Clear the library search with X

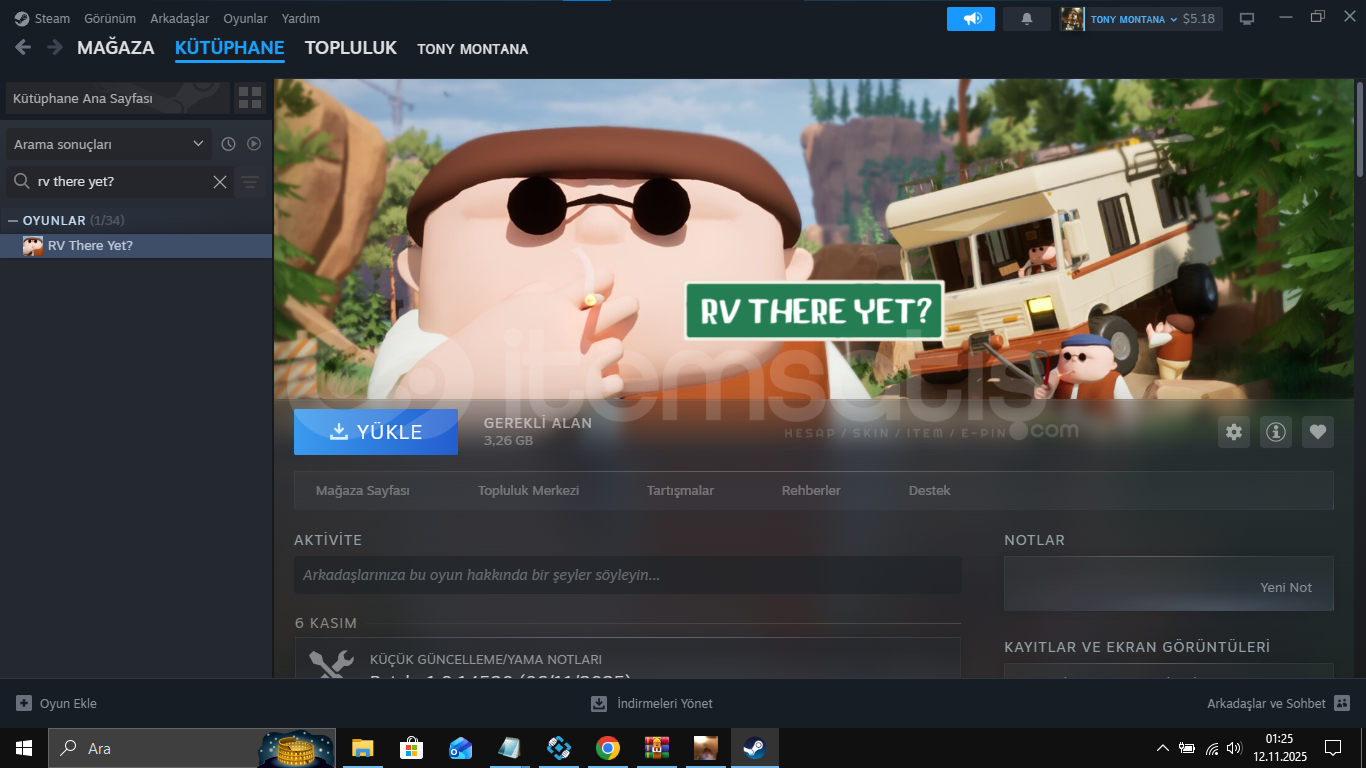tap(220, 182)
